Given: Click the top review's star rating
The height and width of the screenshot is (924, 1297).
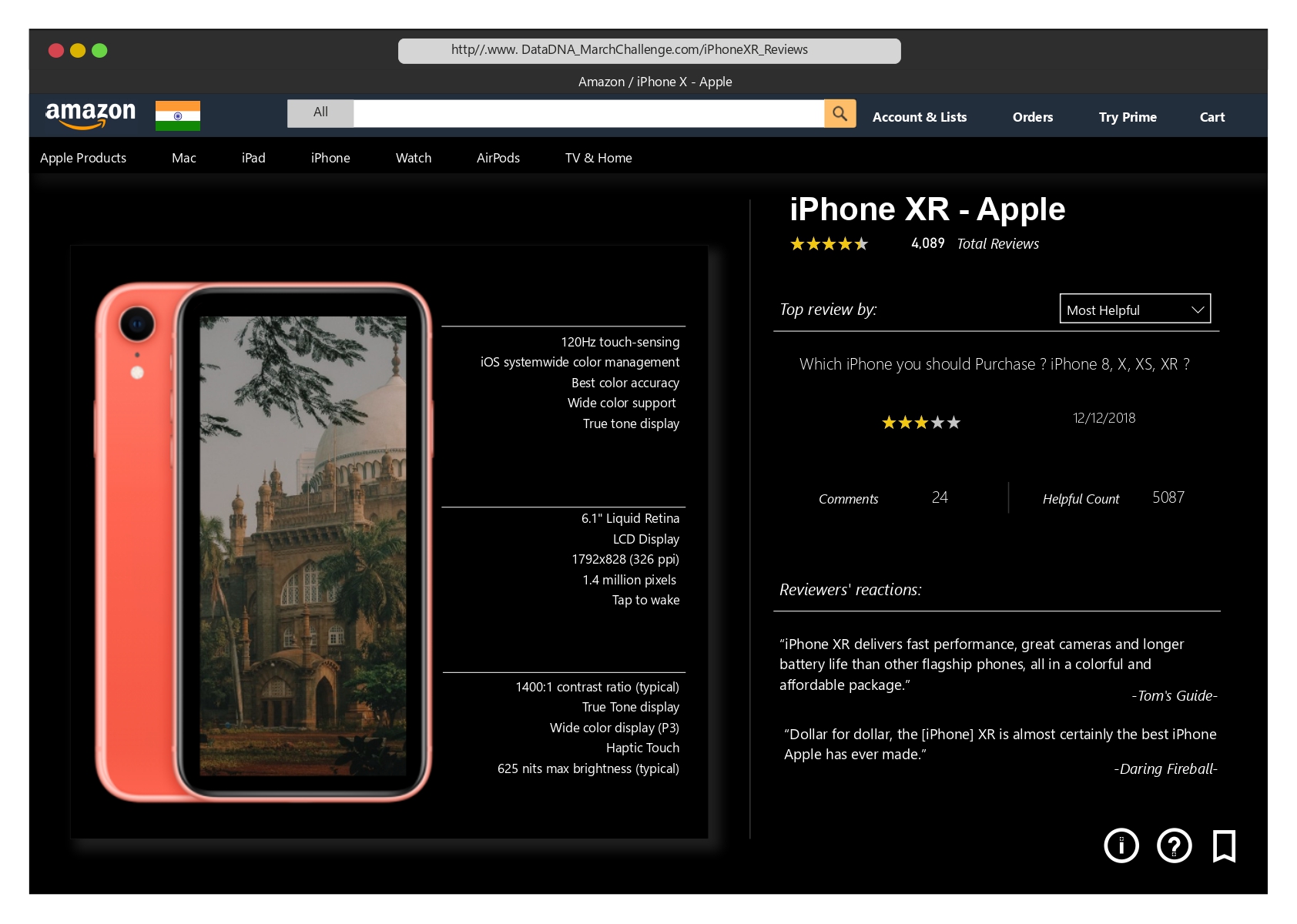Looking at the screenshot, I should click(x=920, y=423).
